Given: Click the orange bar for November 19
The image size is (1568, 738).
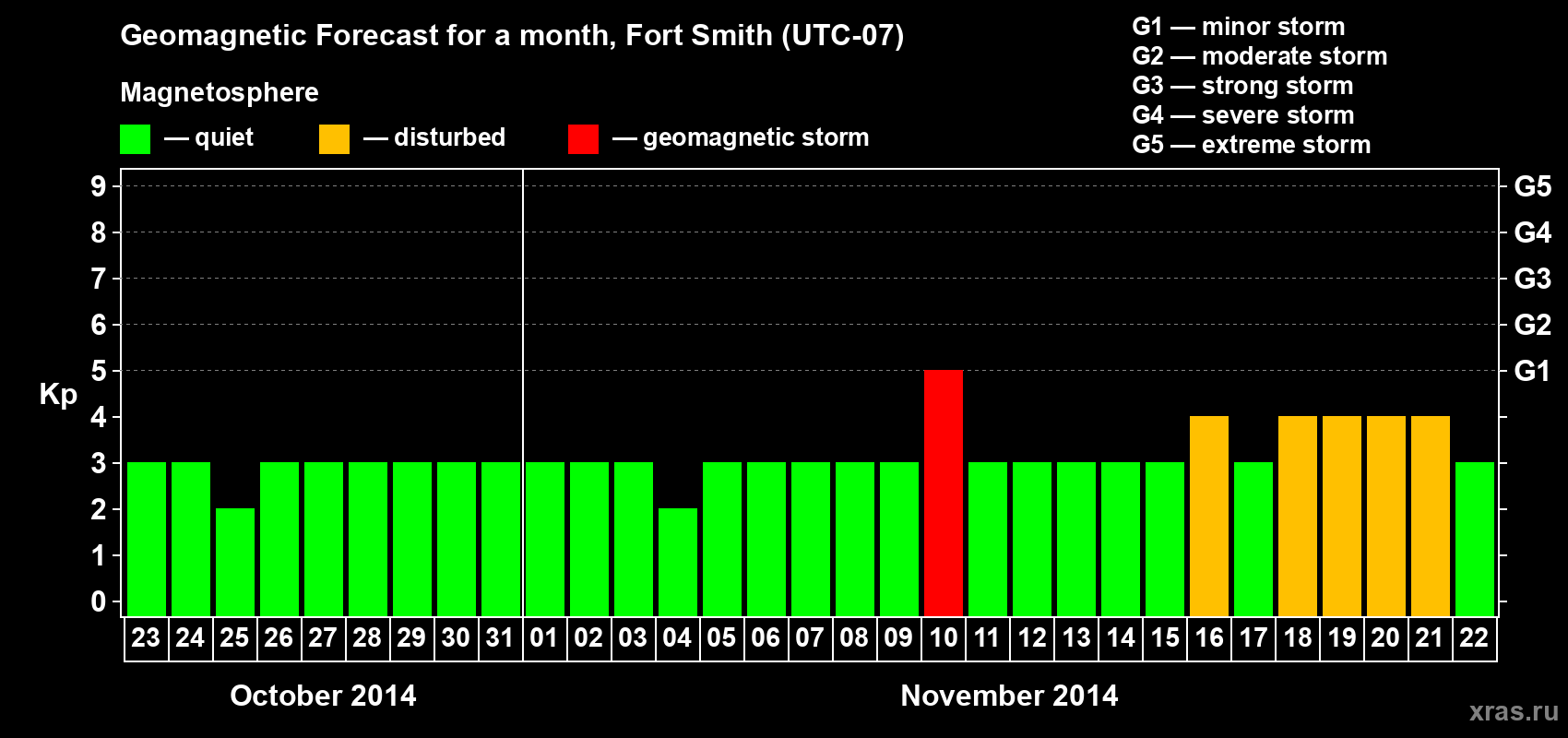Looking at the screenshot, I should tap(1342, 516).
